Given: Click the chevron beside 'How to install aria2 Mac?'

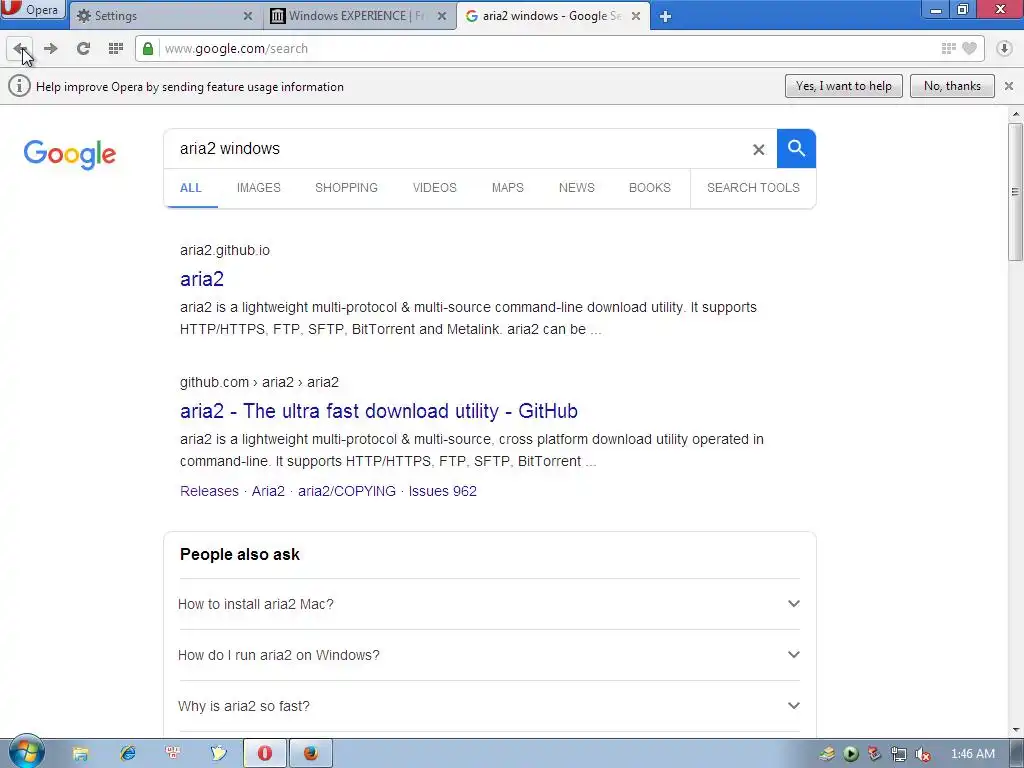Looking at the screenshot, I should coord(793,603).
